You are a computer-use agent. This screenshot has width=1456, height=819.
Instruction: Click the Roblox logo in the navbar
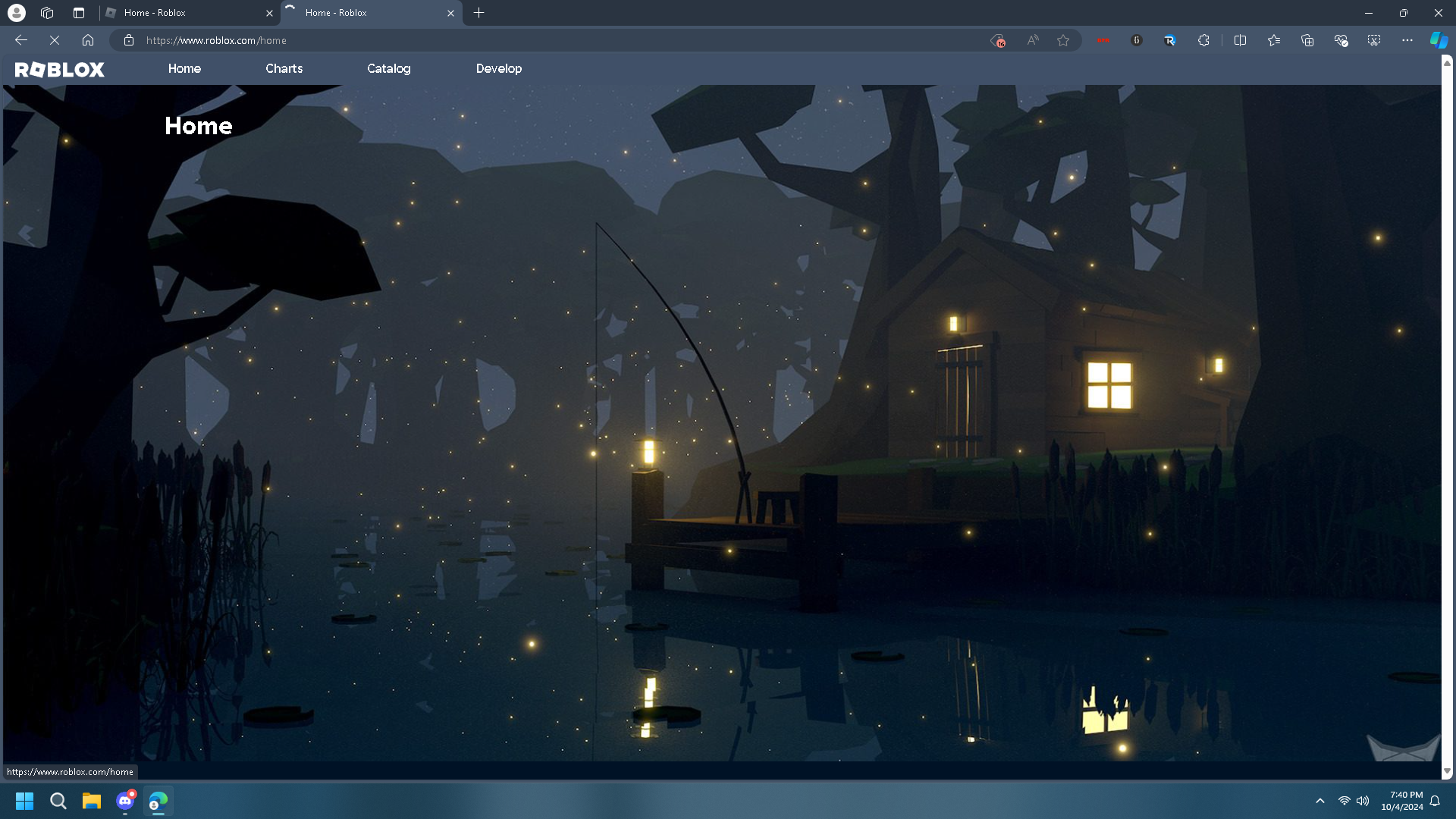(x=60, y=69)
